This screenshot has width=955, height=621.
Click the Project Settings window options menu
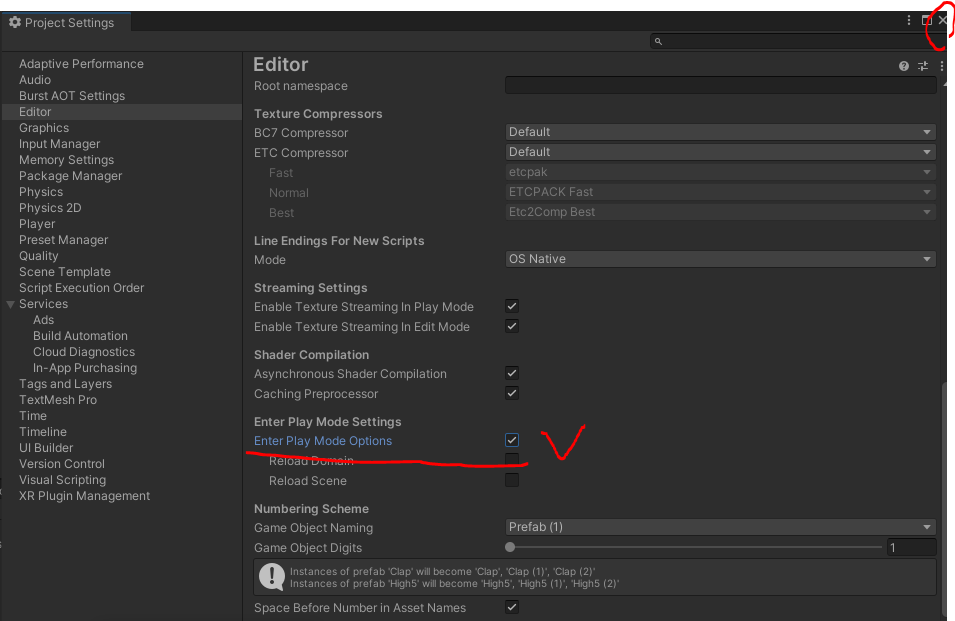point(909,21)
